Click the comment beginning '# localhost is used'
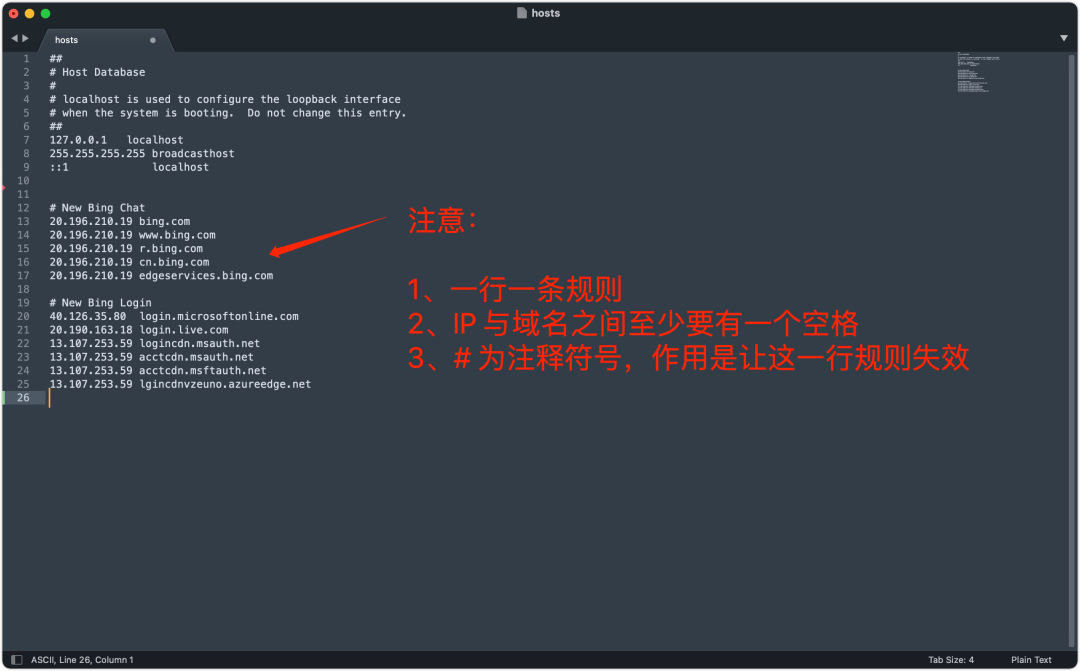Viewport: 1080px width, 671px height. point(225,99)
